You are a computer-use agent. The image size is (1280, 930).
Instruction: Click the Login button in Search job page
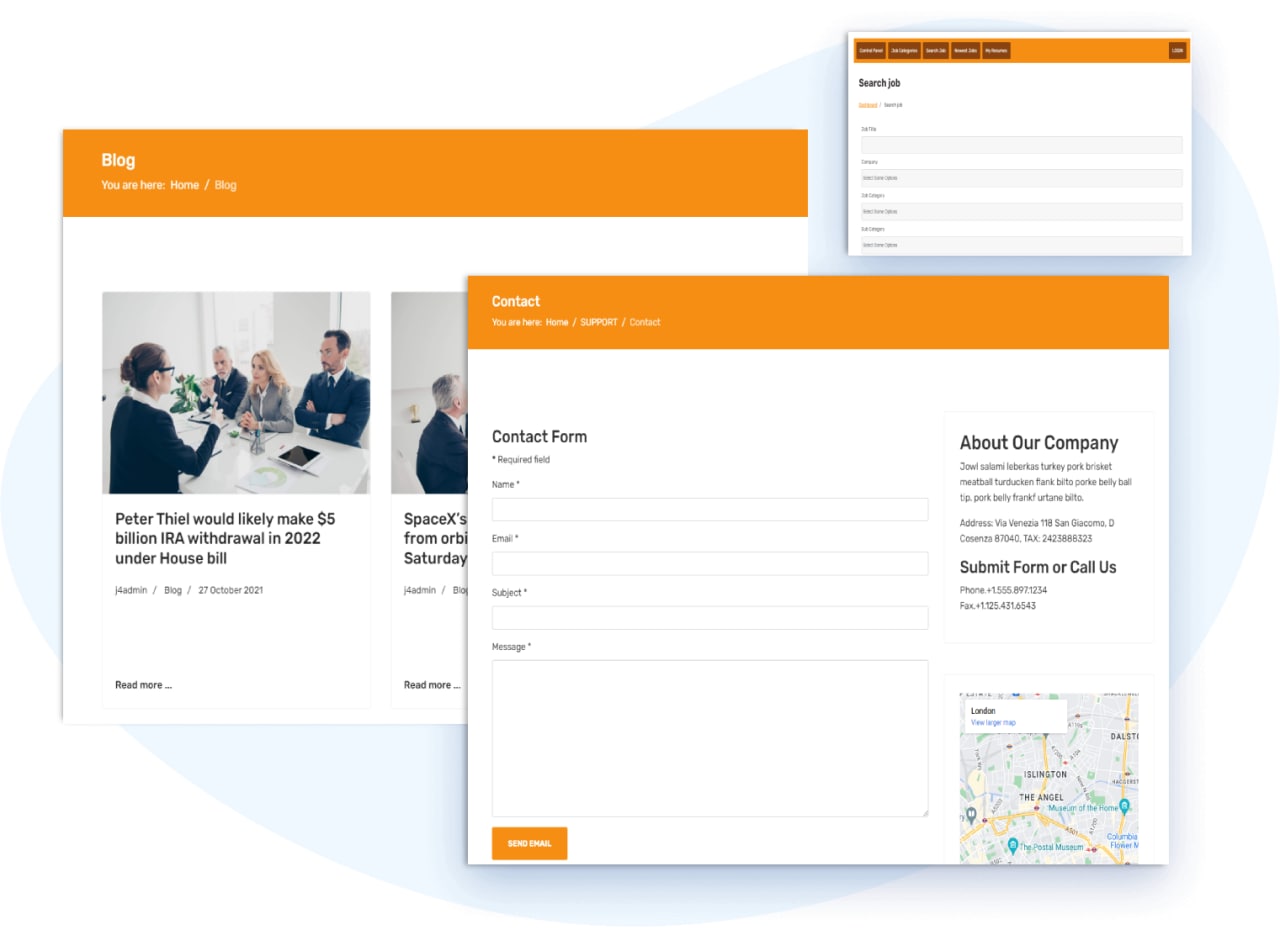[1177, 50]
